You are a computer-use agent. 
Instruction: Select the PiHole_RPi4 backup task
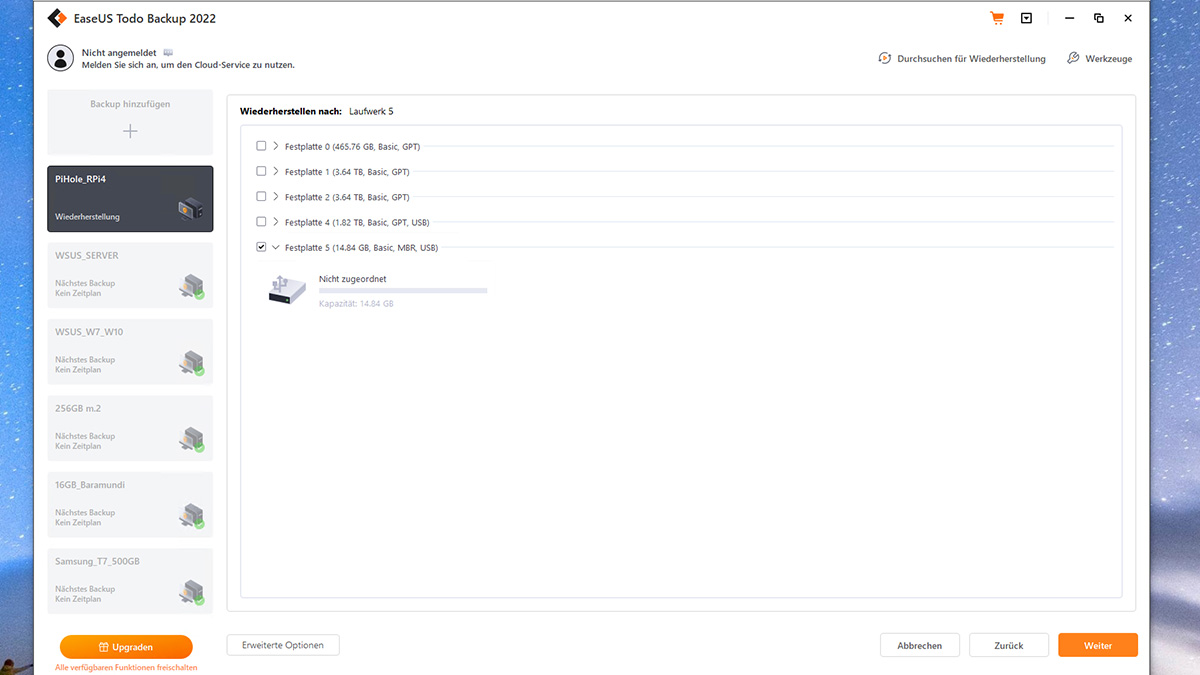tap(130, 198)
